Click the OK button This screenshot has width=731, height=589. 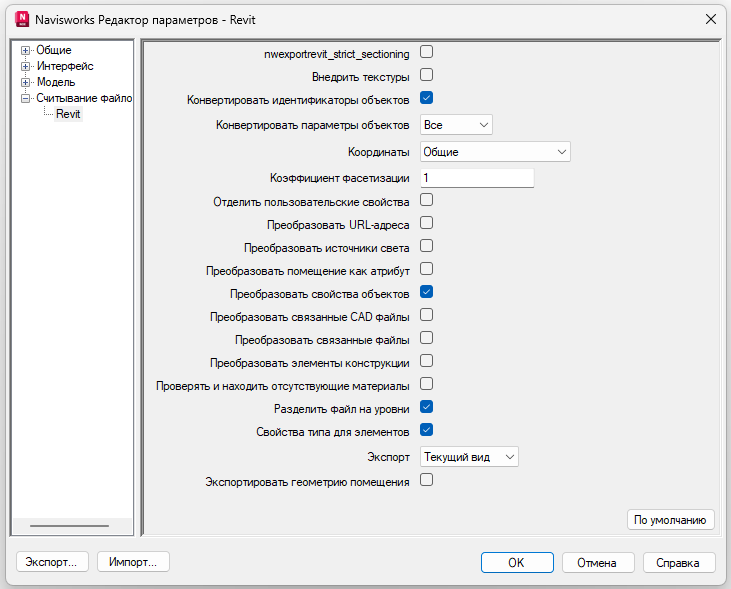pyautogui.click(x=516, y=562)
